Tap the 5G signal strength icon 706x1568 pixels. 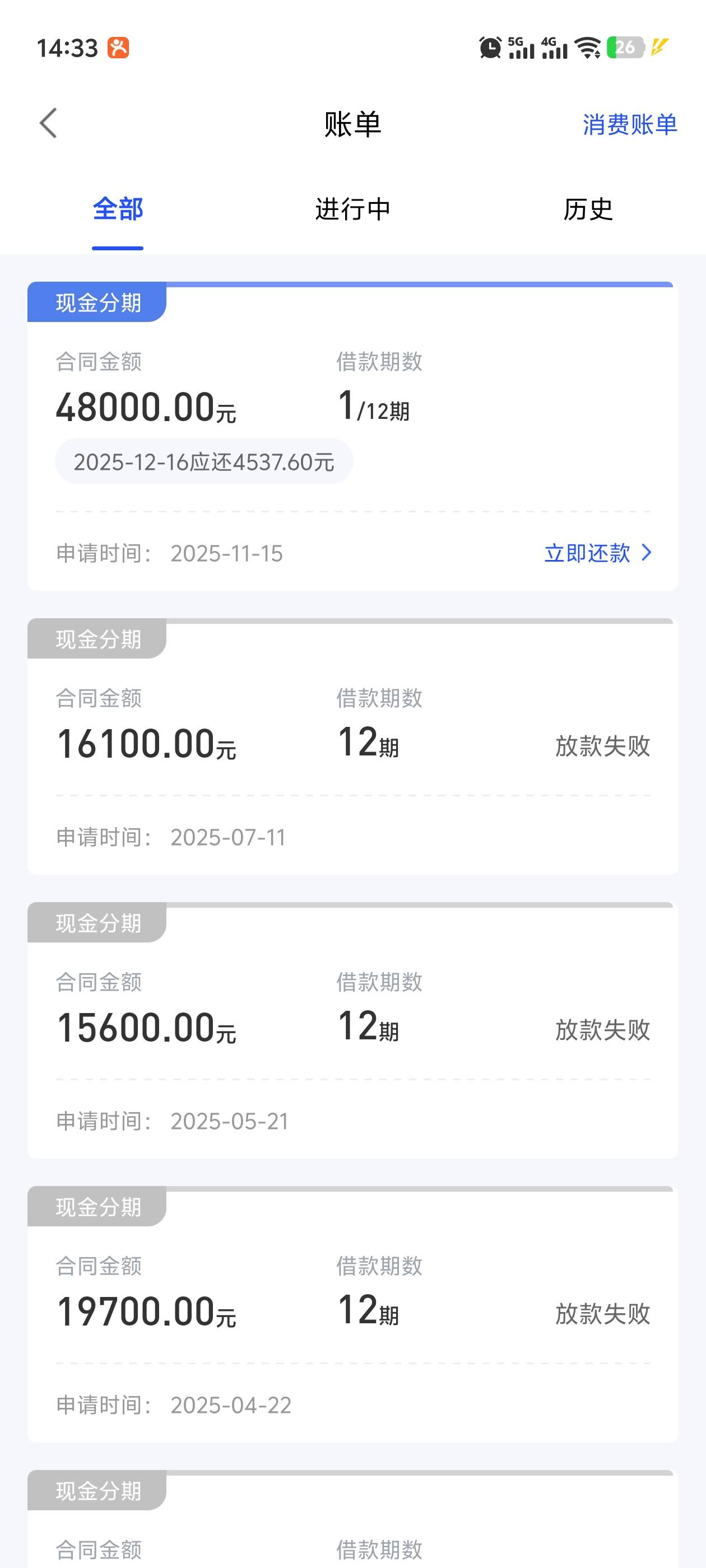(521, 48)
